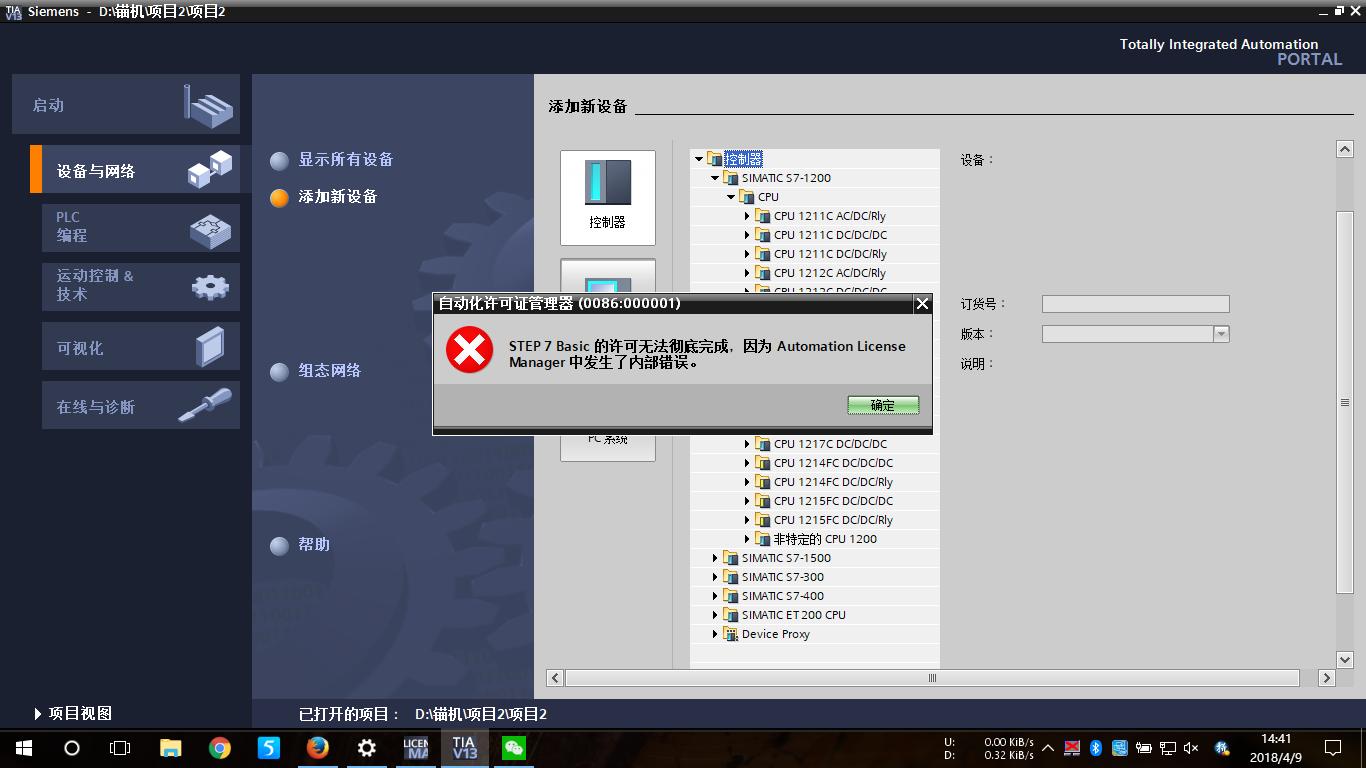The image size is (1366, 768).
Task: Expand CPU 1214FC DC/DC/DC node
Action: (747, 463)
